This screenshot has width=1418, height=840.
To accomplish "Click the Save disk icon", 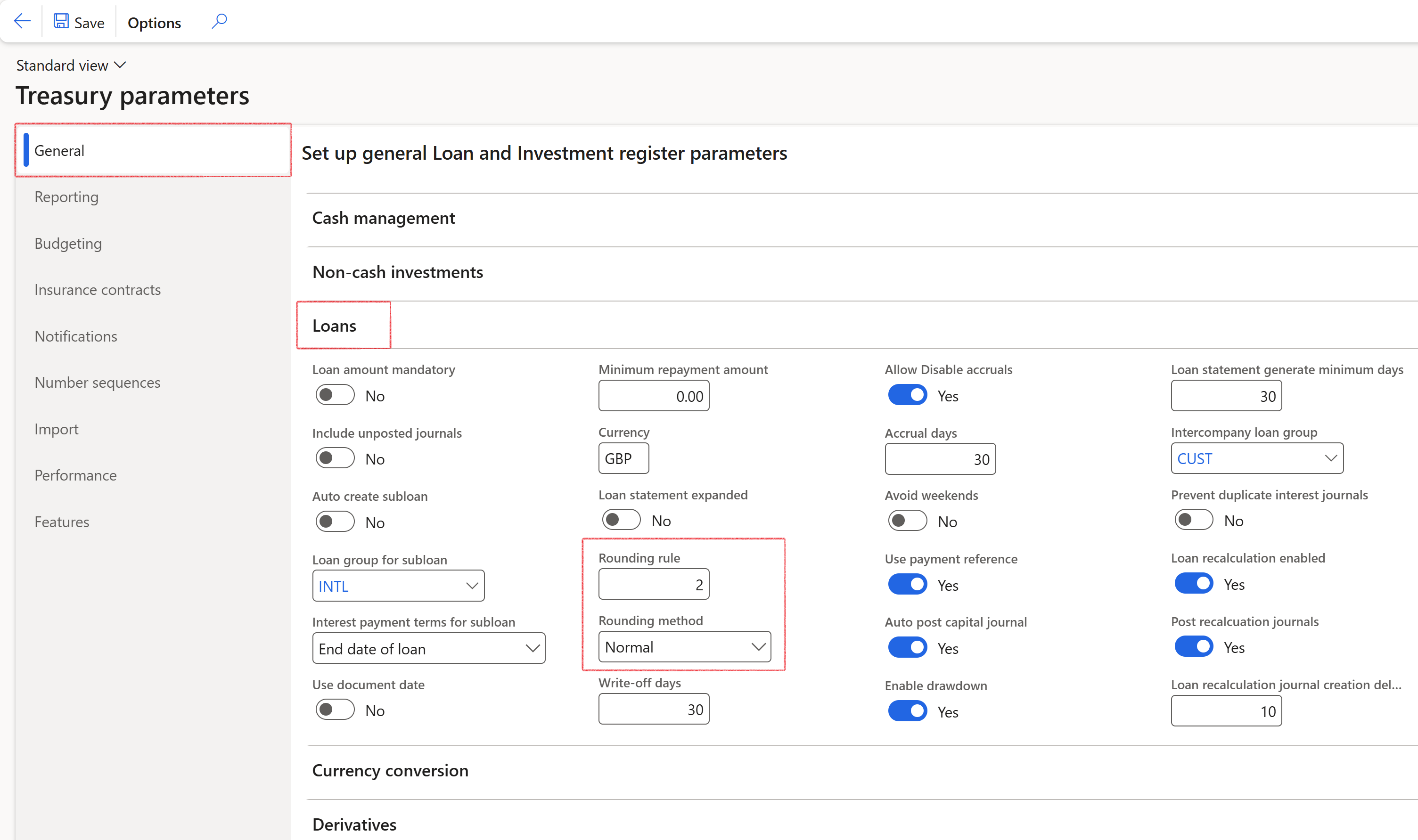I will (61, 22).
